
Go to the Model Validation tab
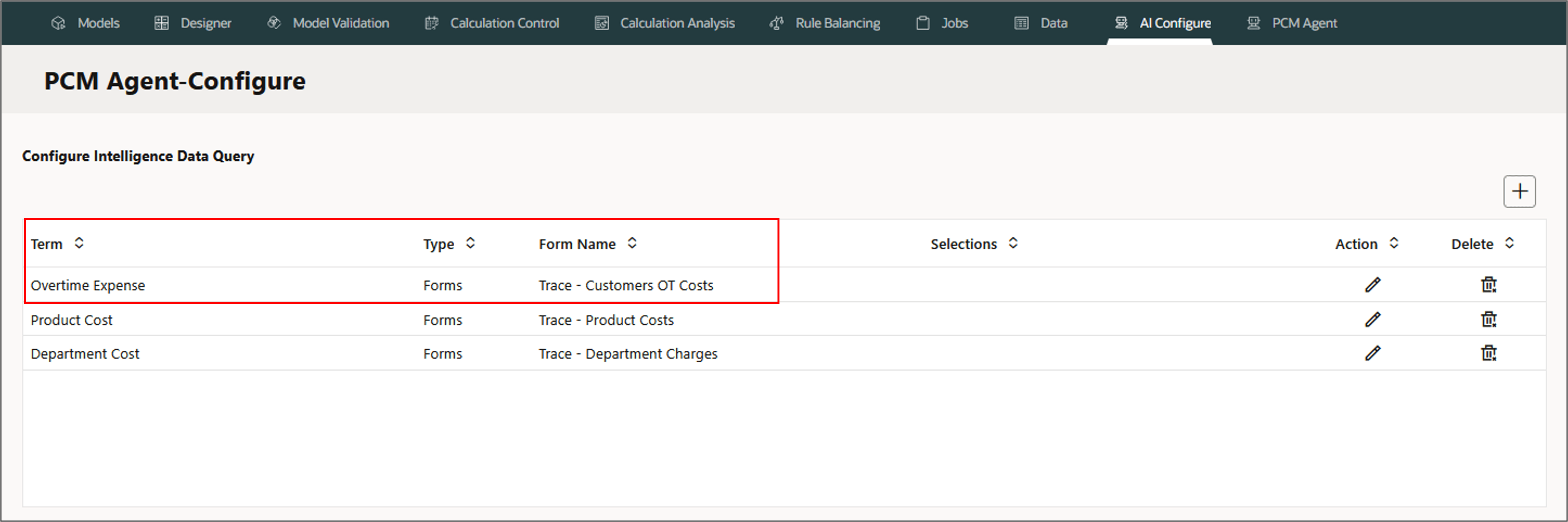(x=339, y=23)
